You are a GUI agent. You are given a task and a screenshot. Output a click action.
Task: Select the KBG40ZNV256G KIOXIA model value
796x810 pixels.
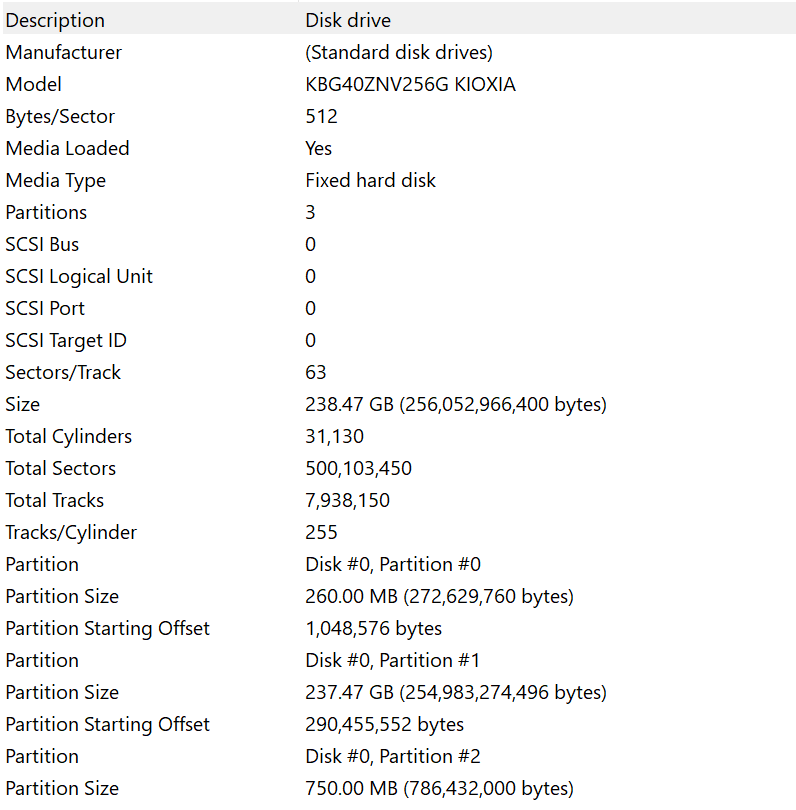click(x=410, y=84)
